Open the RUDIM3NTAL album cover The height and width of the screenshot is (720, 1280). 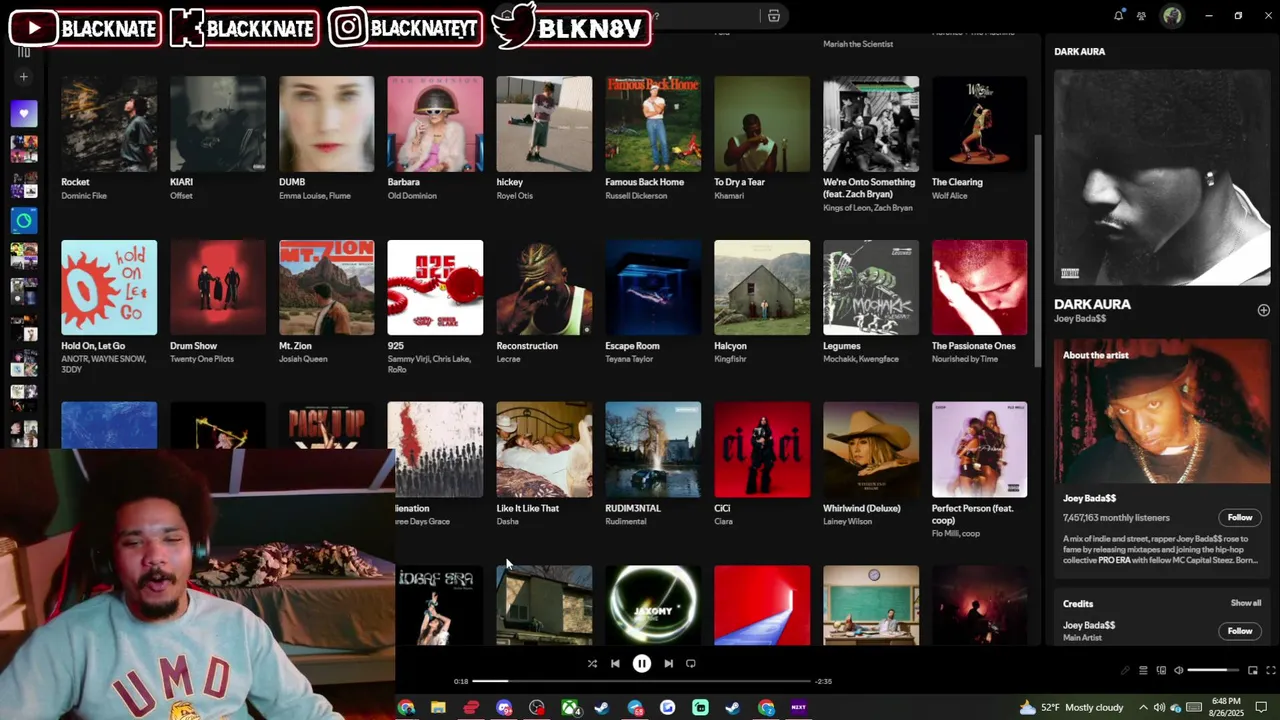[653, 450]
